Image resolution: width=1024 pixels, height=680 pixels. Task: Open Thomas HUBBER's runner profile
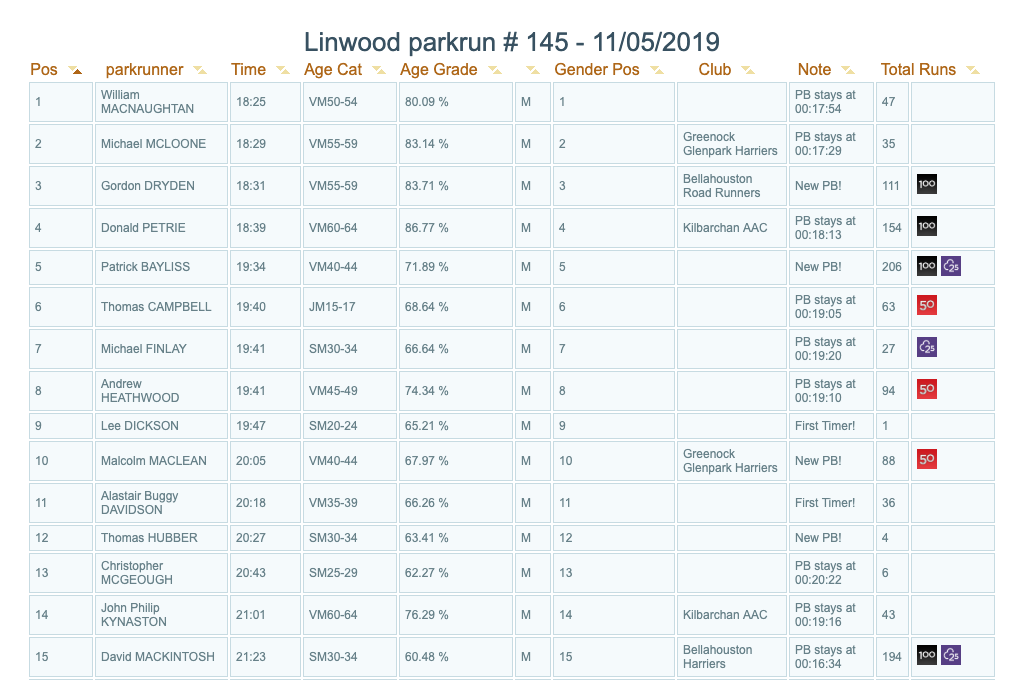(149, 538)
